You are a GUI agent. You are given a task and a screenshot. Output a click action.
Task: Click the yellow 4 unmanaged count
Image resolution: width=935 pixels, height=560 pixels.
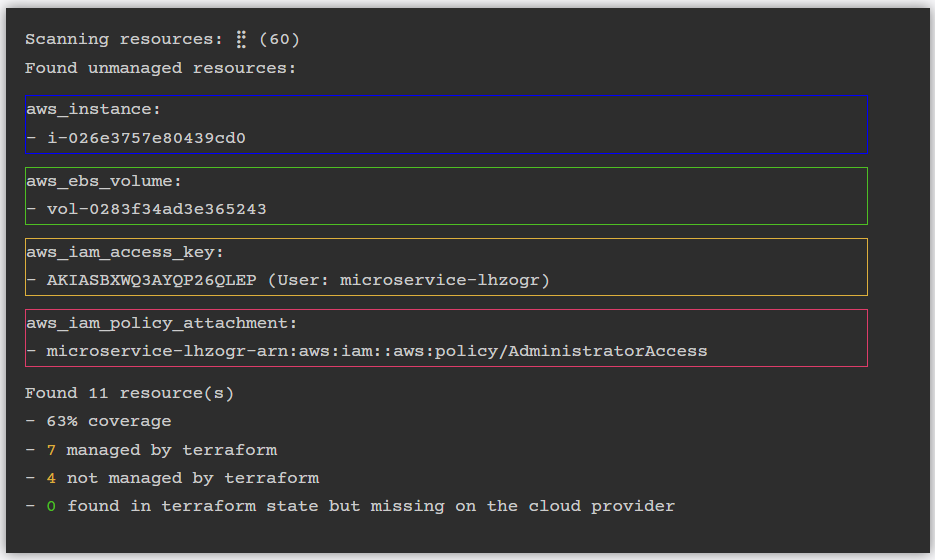point(51,478)
